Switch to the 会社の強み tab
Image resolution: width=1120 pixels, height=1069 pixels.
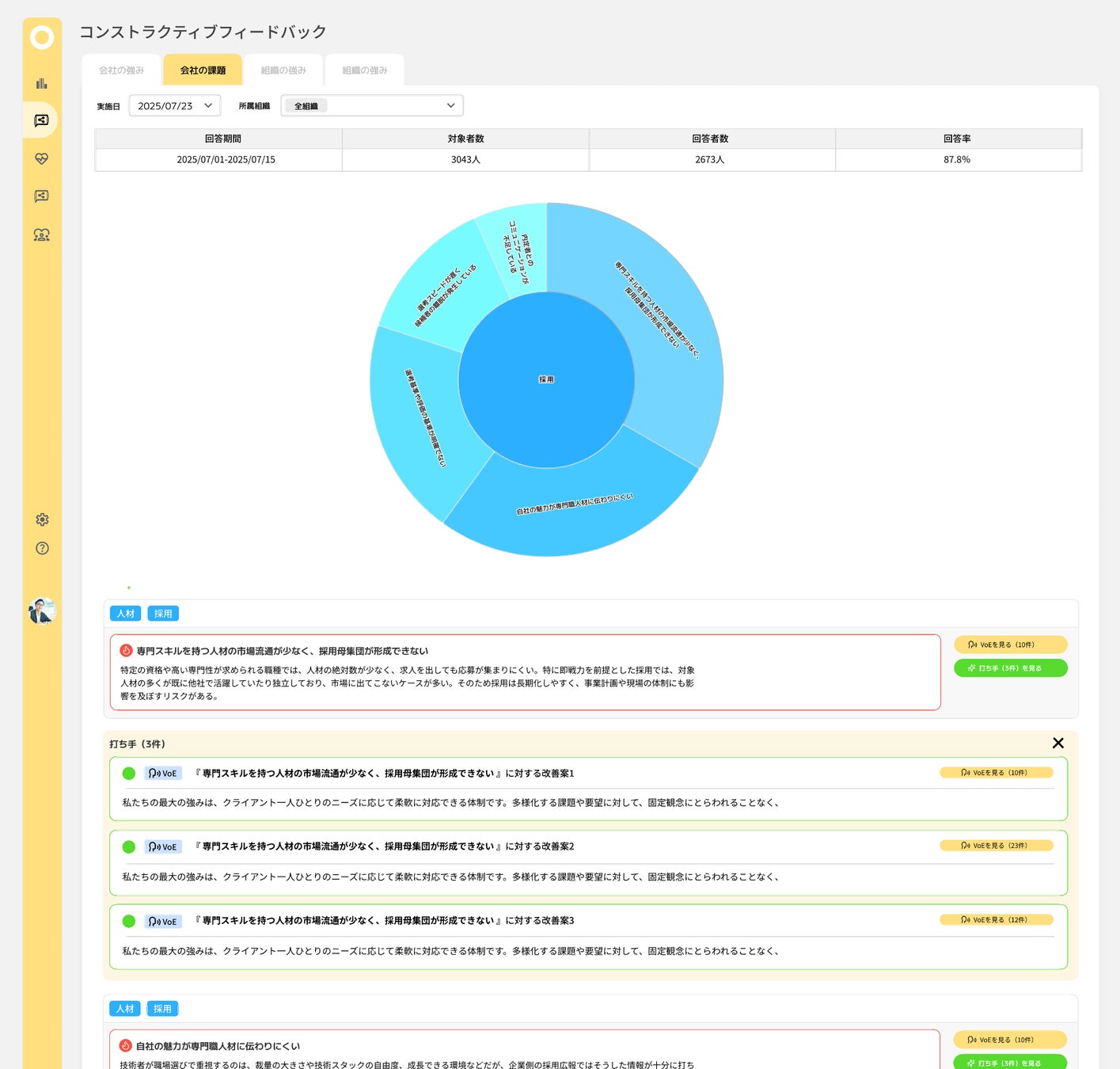(x=121, y=70)
